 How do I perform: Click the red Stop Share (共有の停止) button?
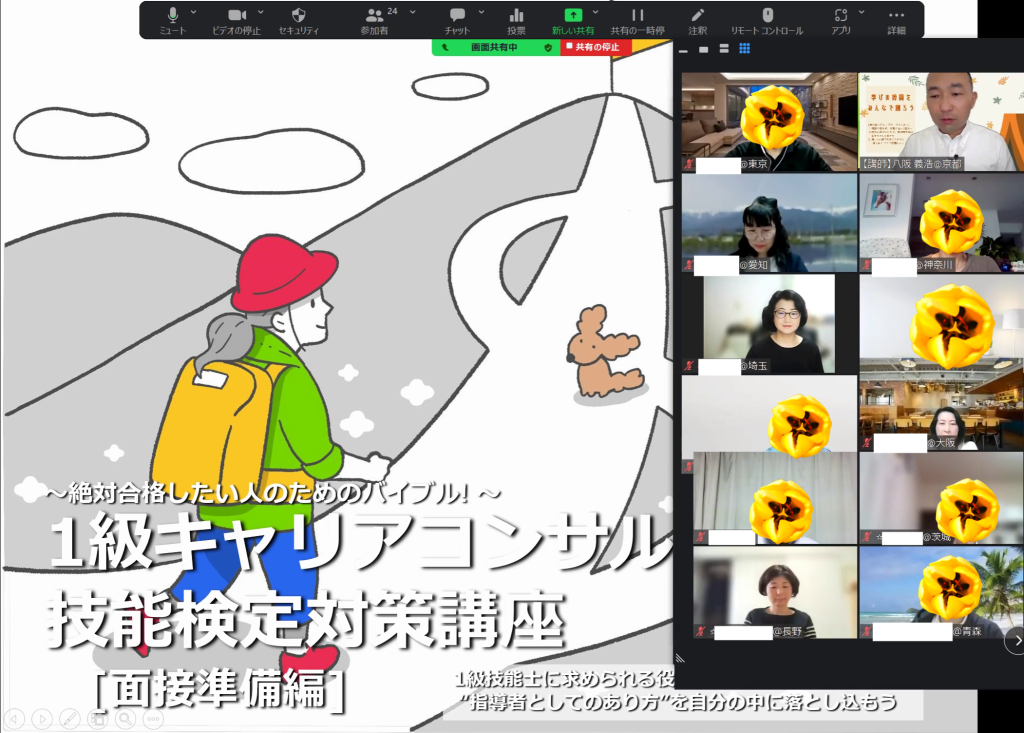[595, 47]
